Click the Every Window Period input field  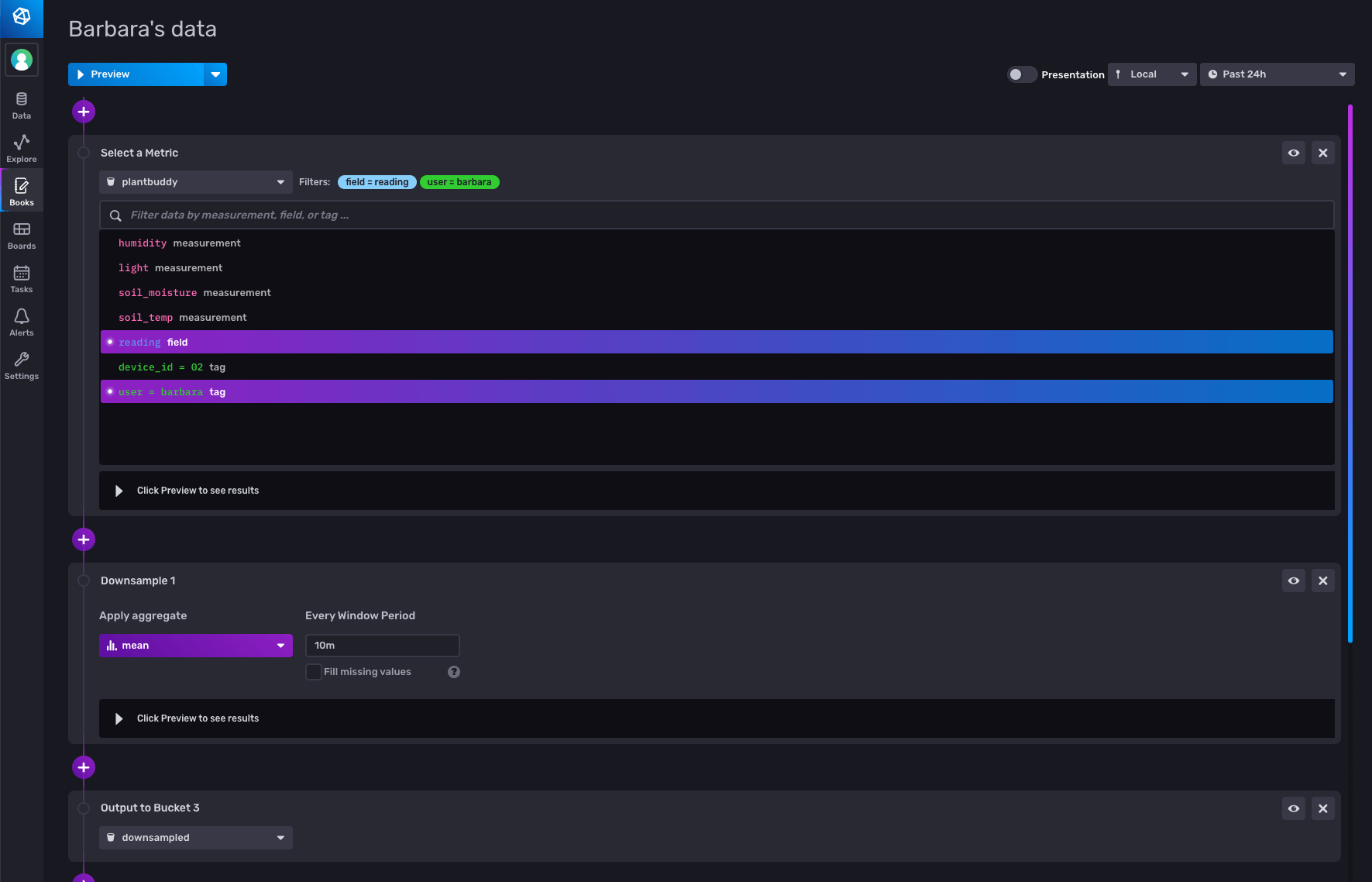[382, 646]
